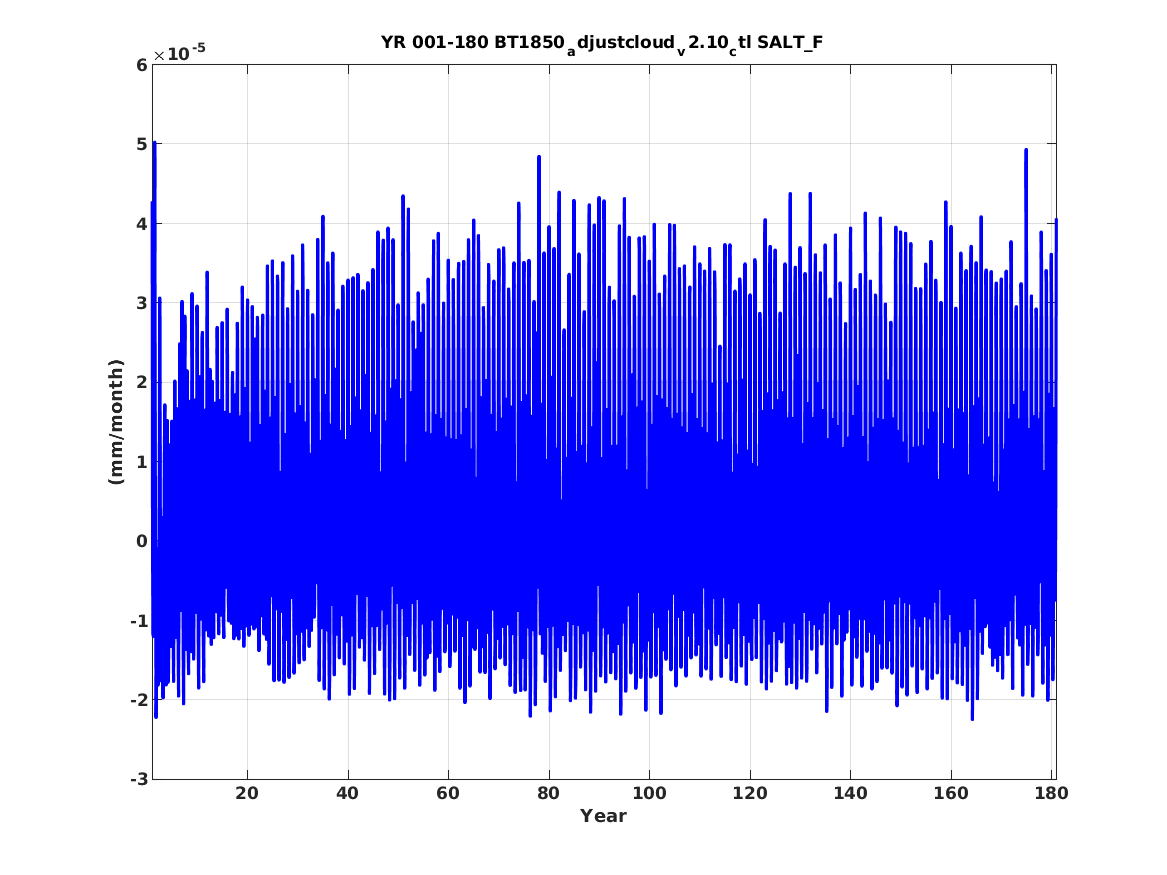Click x-axis tick label 80
The height and width of the screenshot is (875, 1167).
pyautogui.click(x=548, y=793)
